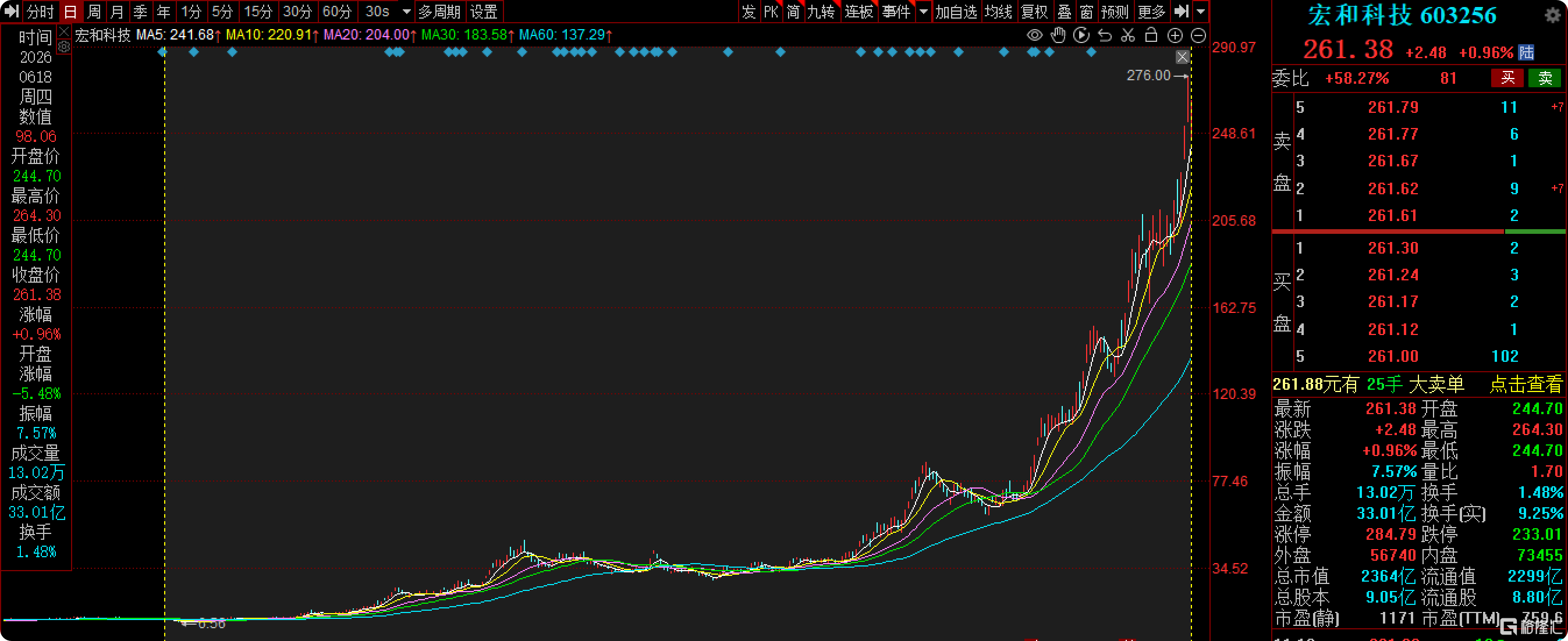1568x641 pixels.
Task: Select sell level 1 price 261.61
Action: point(1393,215)
